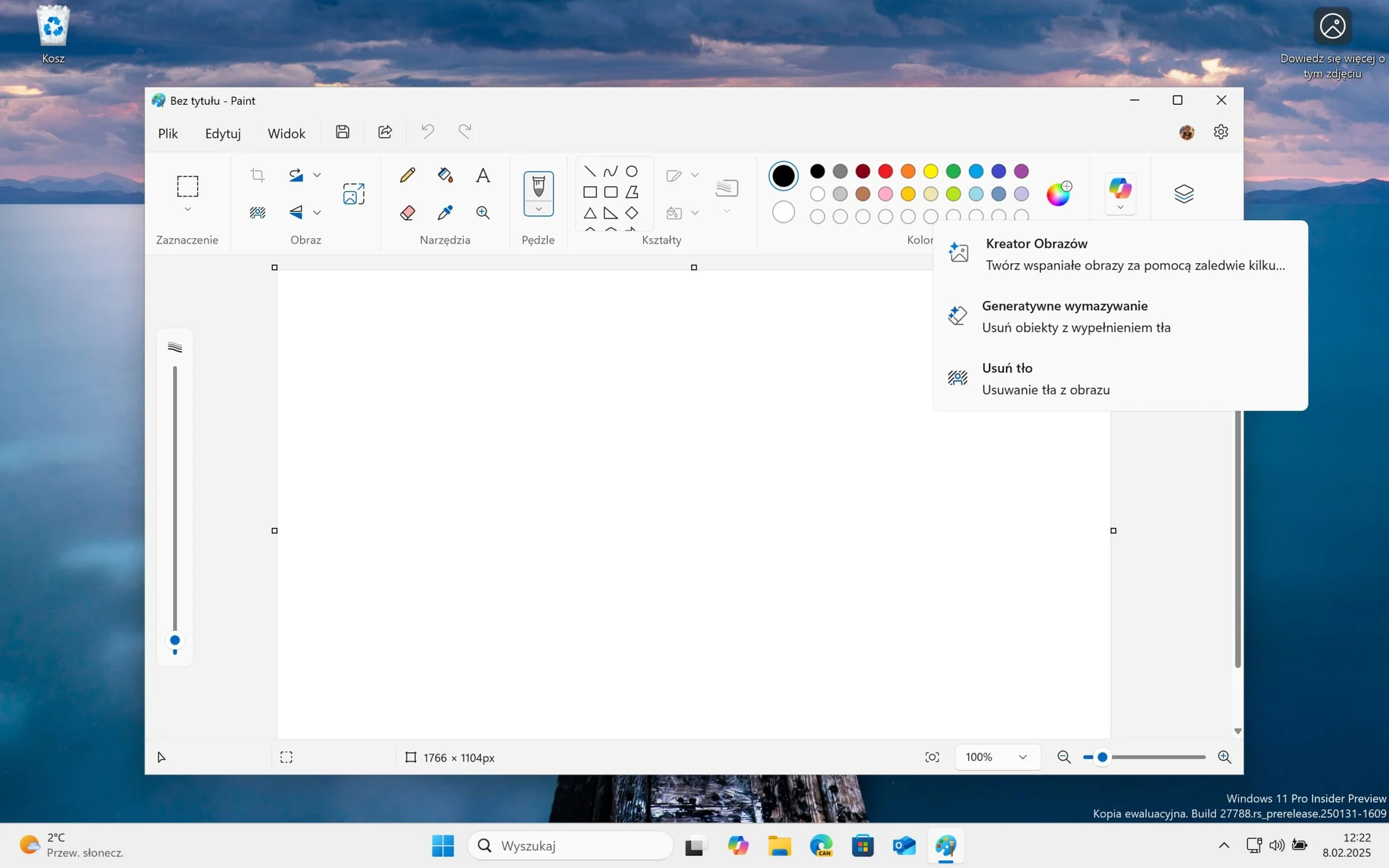Select the Magnifier tool
The height and width of the screenshot is (868, 1389).
click(x=483, y=212)
